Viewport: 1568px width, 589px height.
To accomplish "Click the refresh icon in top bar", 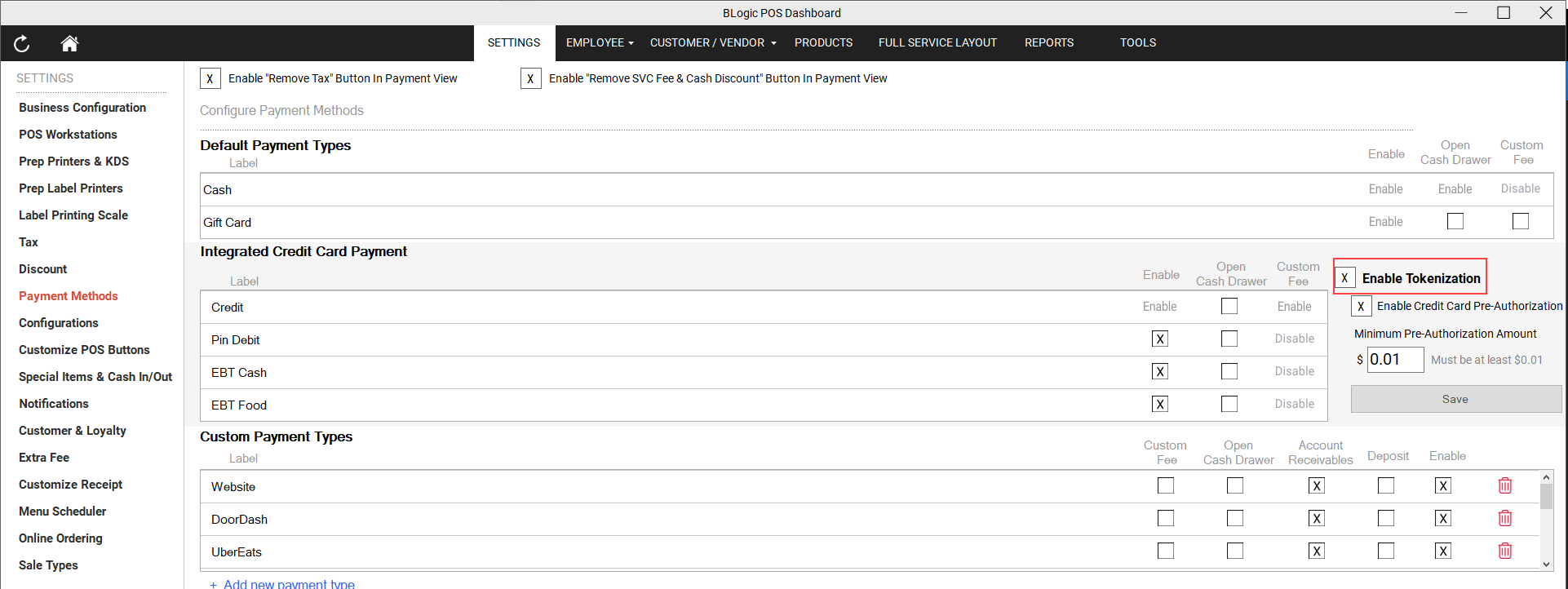I will coord(22,44).
